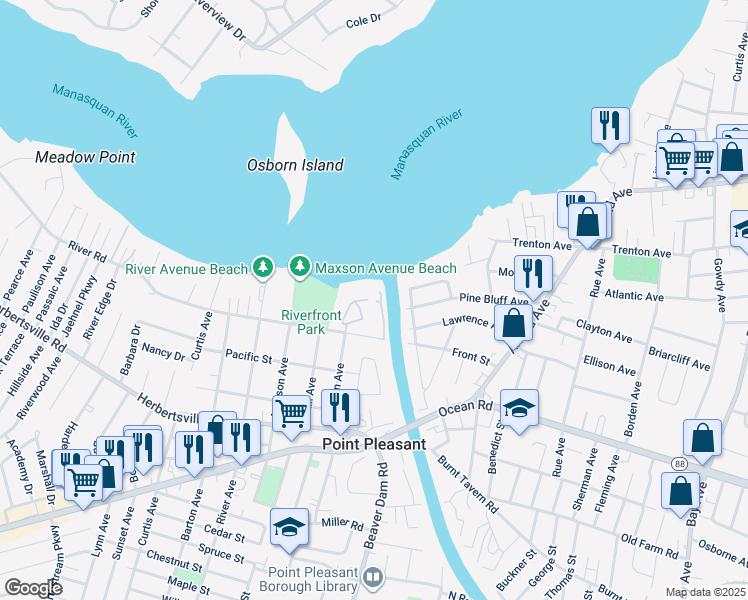Click the Map data ©2025 attribution
Viewport: 748px width, 600px height.
706,592
